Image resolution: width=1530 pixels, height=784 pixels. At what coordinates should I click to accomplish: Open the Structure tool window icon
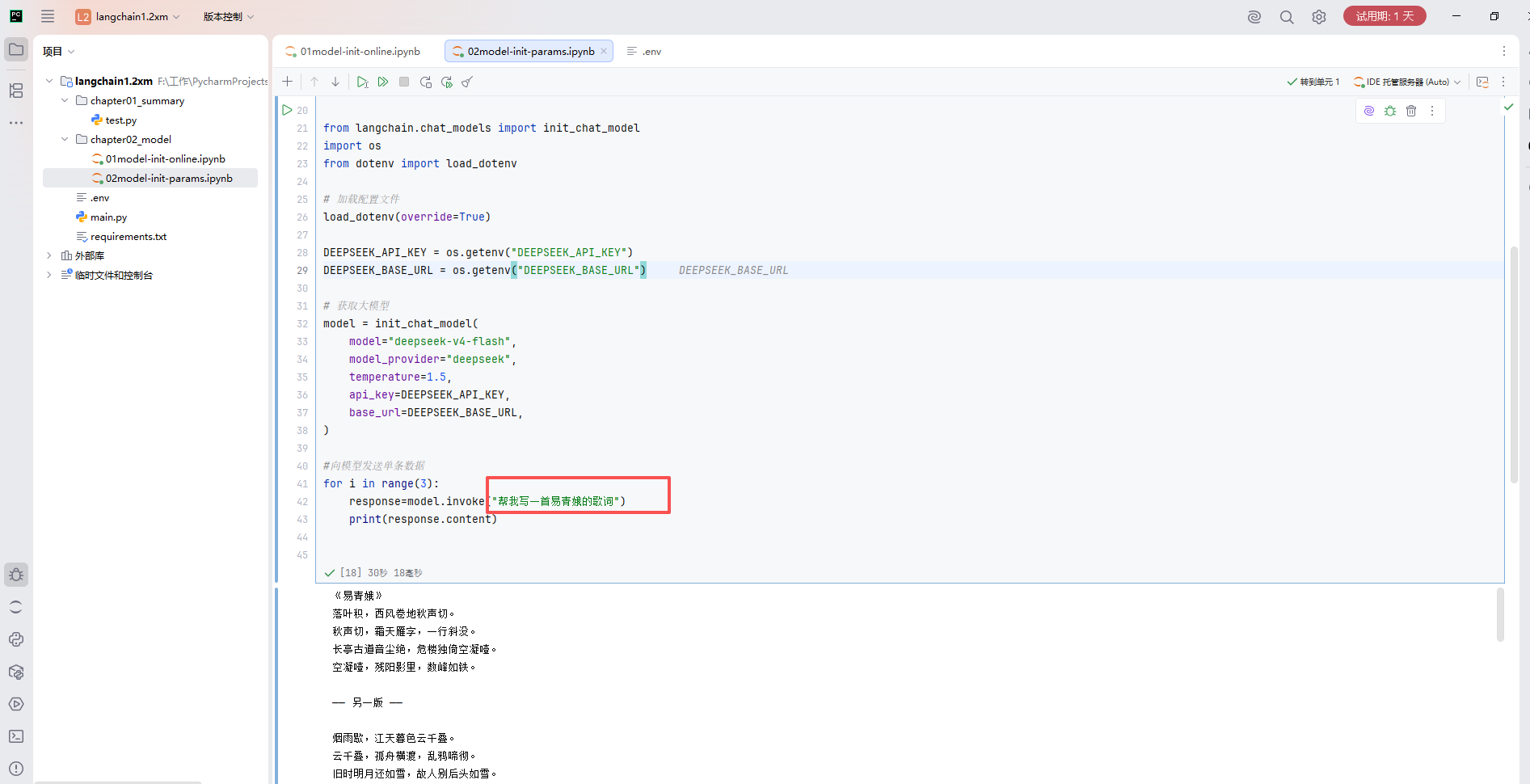16,91
